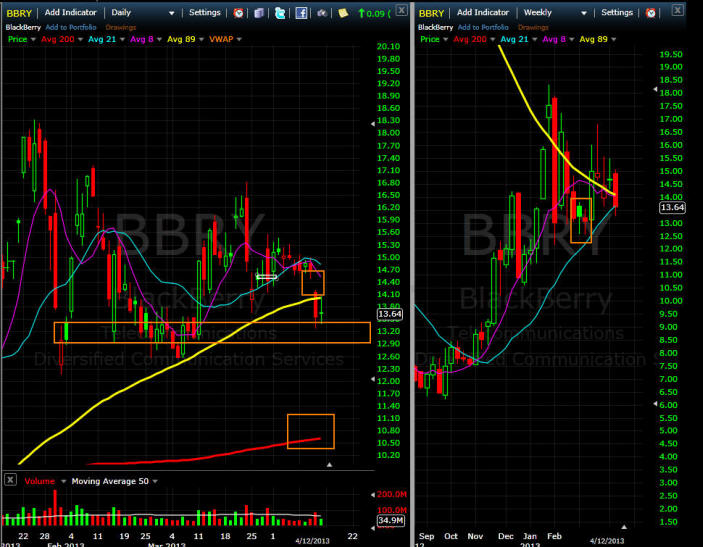This screenshot has height=547, width=703.
Task: Share the Daily chart on Facebook
Action: tap(301, 13)
